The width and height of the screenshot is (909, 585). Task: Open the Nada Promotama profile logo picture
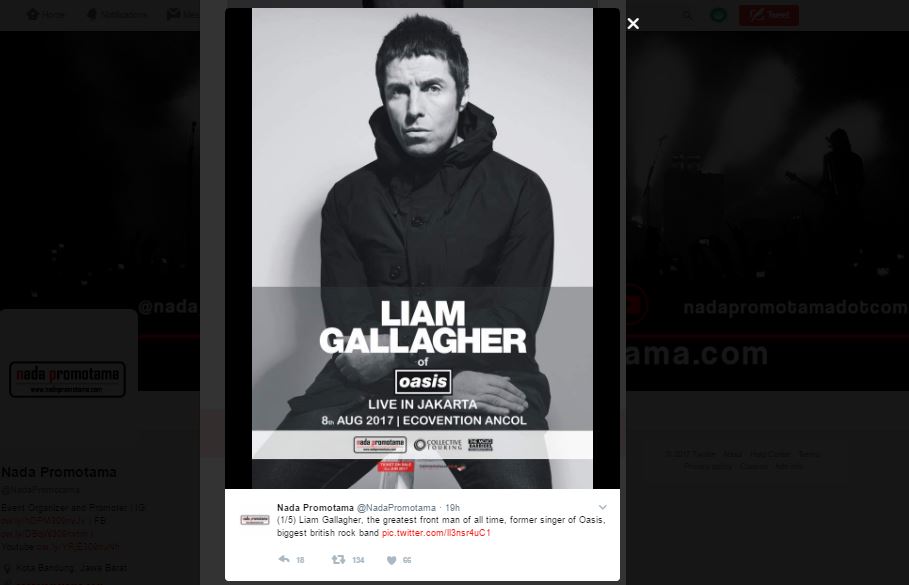pyautogui.click(x=68, y=379)
